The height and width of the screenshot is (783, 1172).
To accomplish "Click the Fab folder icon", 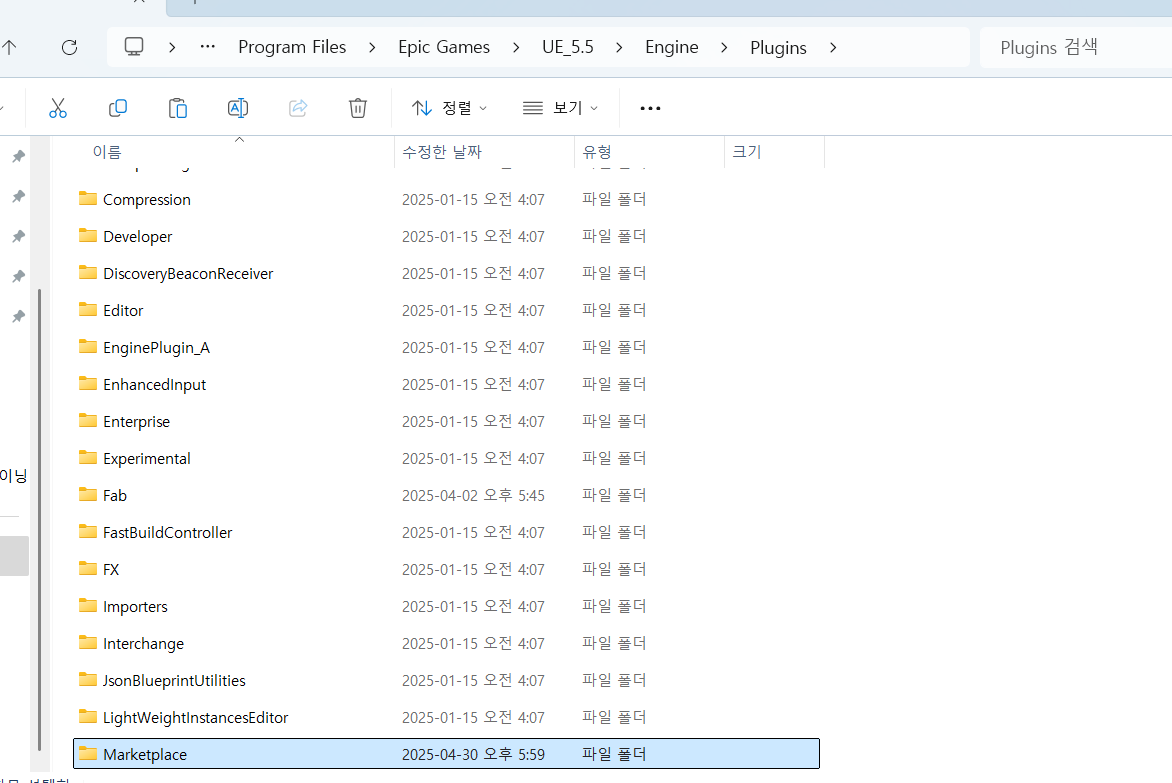I will tap(88, 495).
